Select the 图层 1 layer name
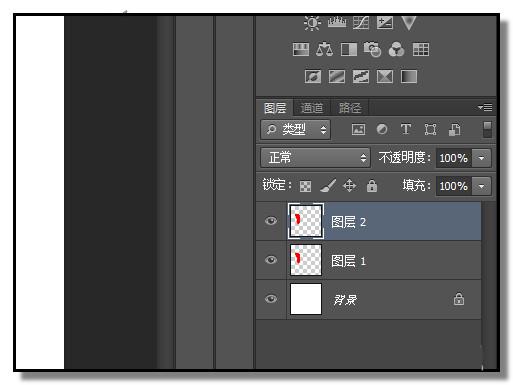 point(349,261)
